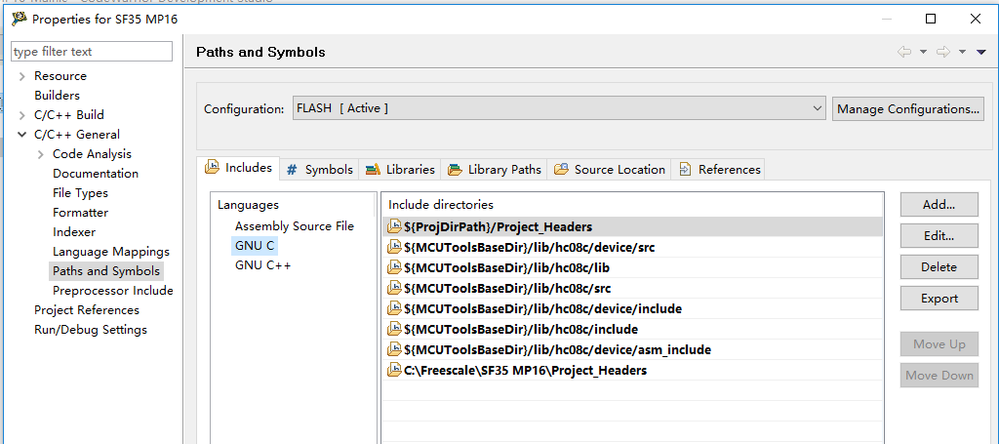Screen dimensions: 999x444
Task: Click the folder icon beside lib/hc08c/lib
Action: pyautogui.click(x=394, y=268)
